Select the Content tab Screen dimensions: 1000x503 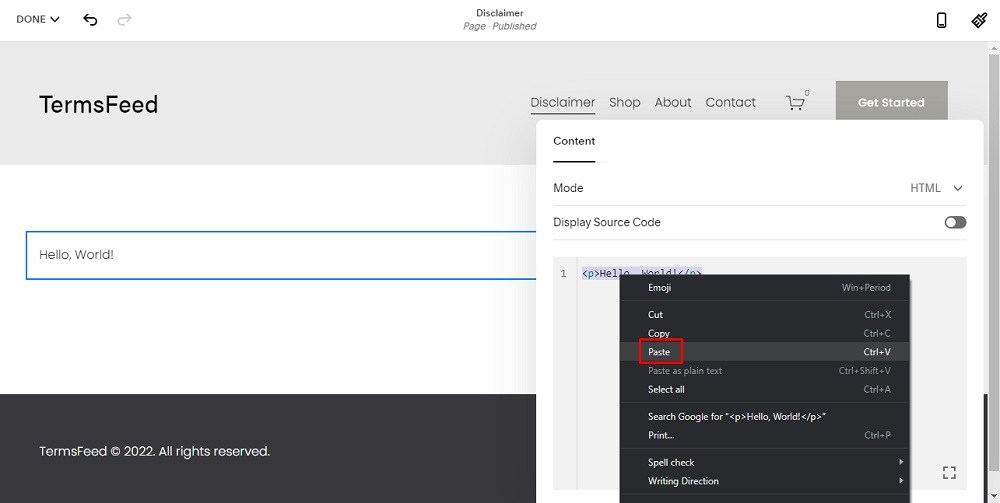(574, 141)
